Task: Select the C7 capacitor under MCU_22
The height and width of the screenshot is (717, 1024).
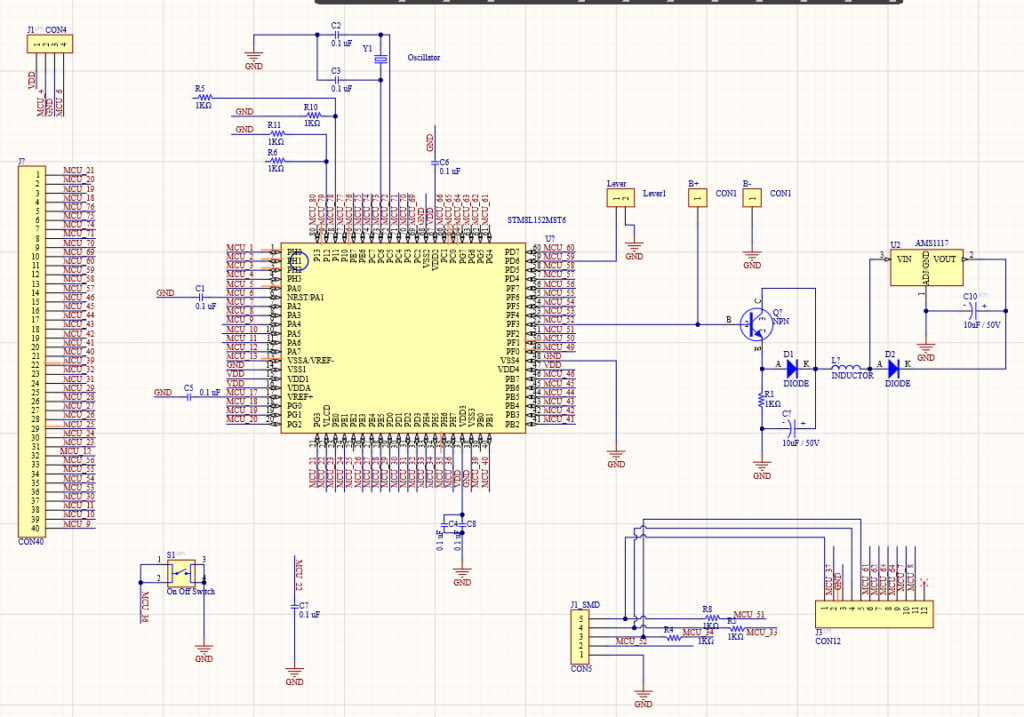Action: [x=295, y=607]
